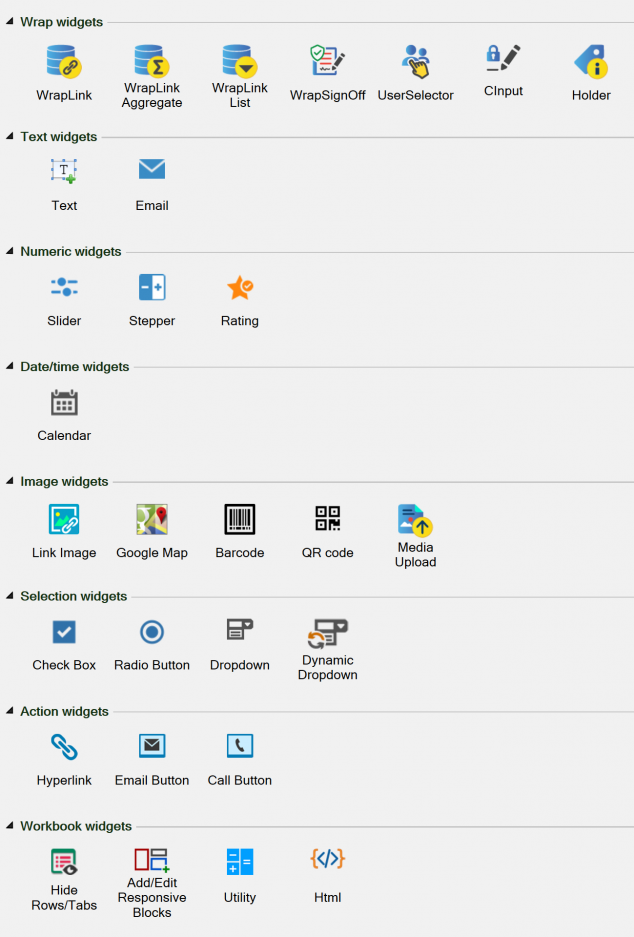Choose the Slider numeric widget
This screenshot has width=634, height=937.
pos(64,288)
